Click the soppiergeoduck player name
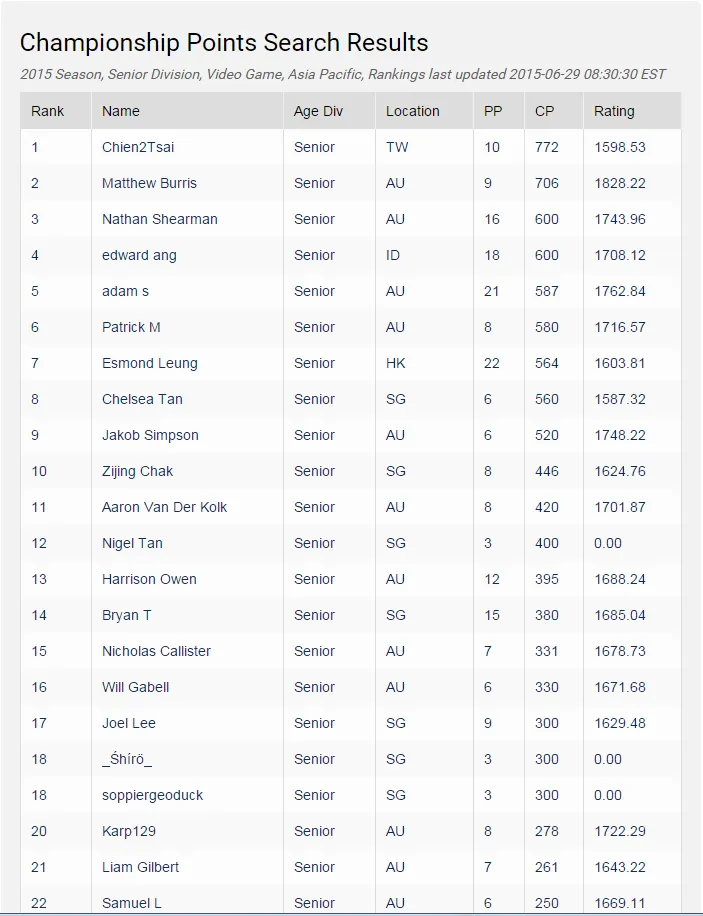The width and height of the screenshot is (703, 916). [x=152, y=795]
